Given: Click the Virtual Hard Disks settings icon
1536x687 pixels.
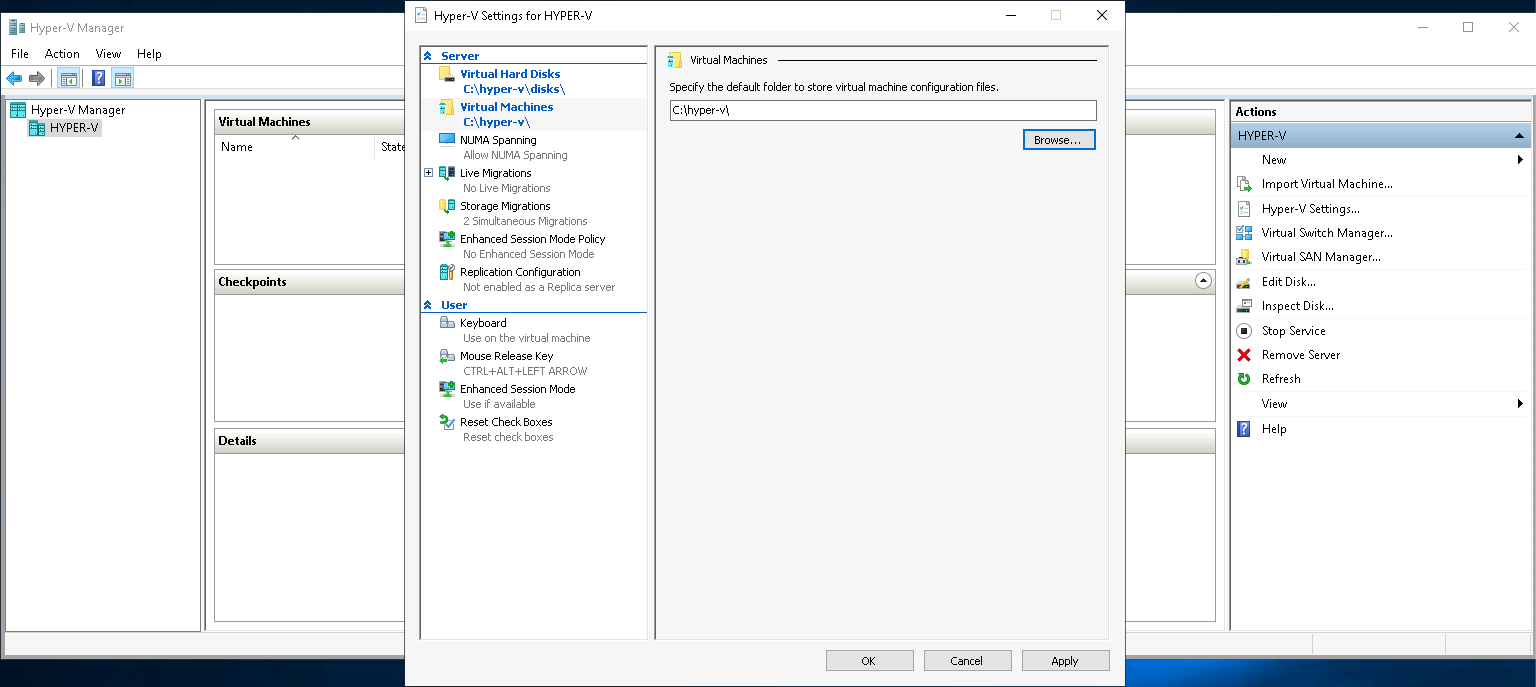Looking at the screenshot, I should point(447,74).
